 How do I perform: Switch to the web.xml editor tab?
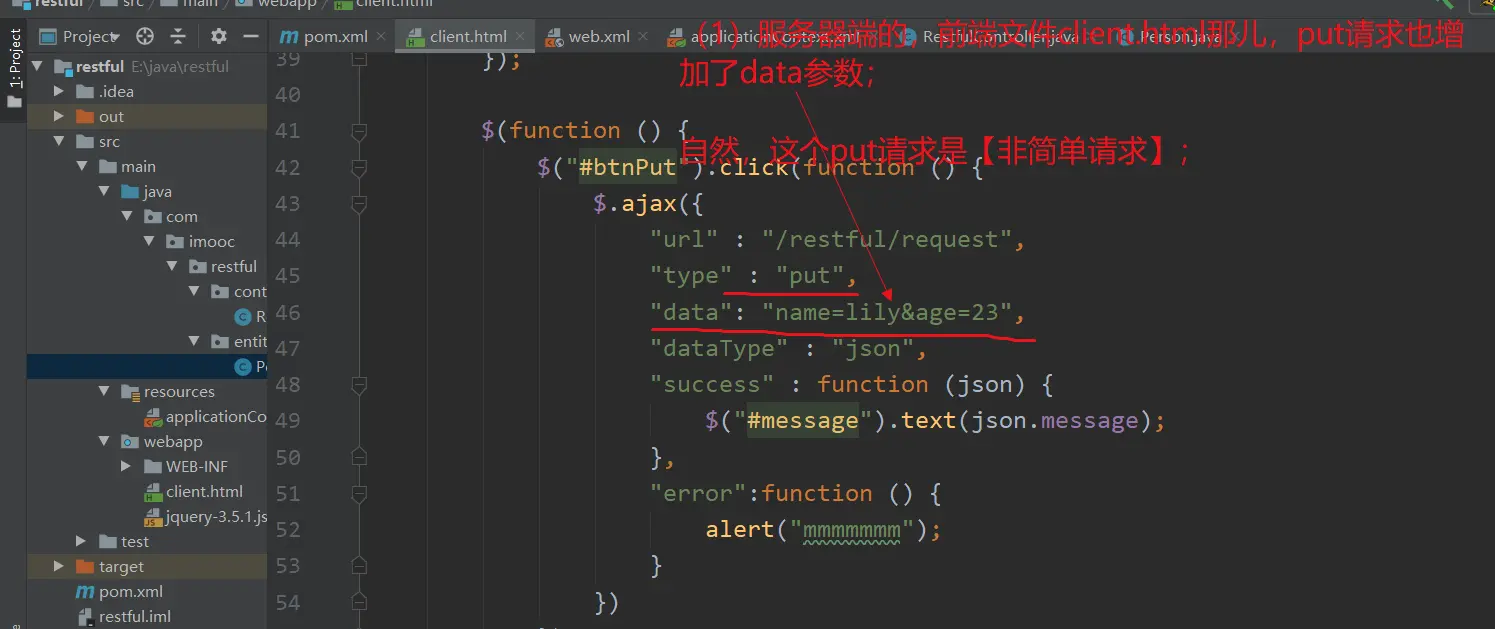coord(599,36)
